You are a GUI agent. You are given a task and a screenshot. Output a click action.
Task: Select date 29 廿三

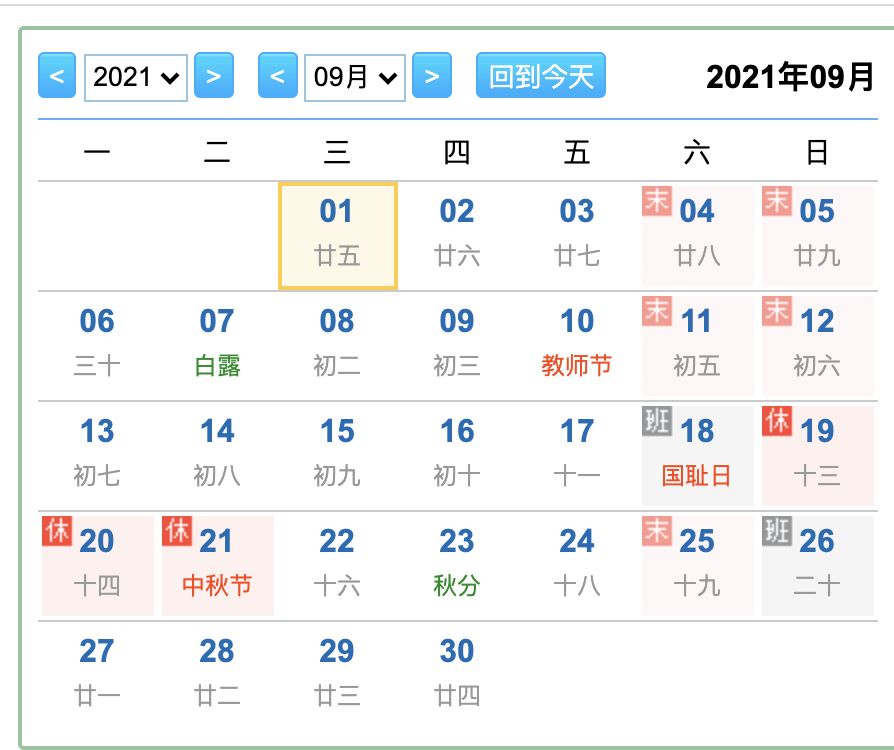pos(338,676)
